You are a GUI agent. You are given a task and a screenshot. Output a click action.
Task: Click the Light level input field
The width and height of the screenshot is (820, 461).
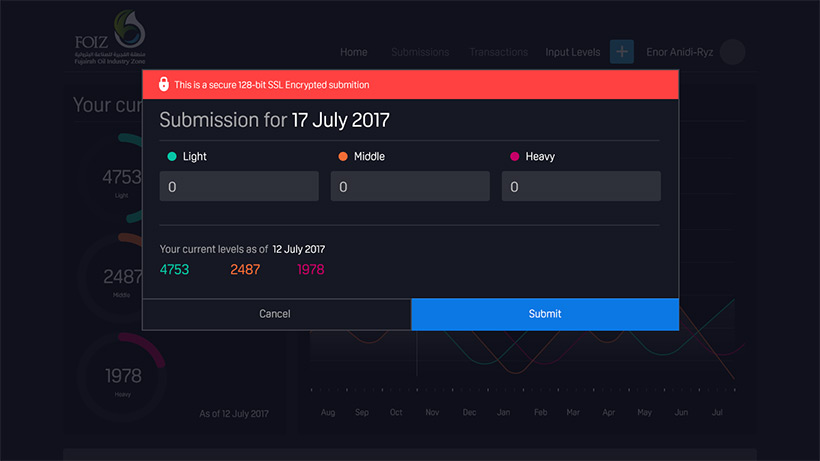pyautogui.click(x=239, y=186)
